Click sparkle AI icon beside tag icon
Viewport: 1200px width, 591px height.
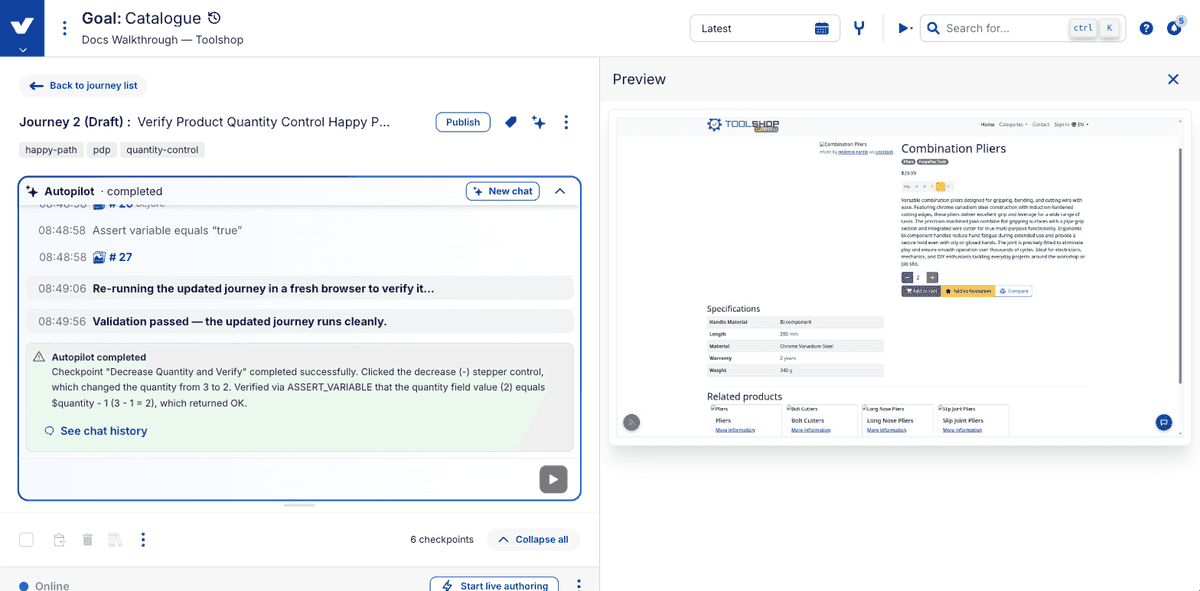point(538,122)
